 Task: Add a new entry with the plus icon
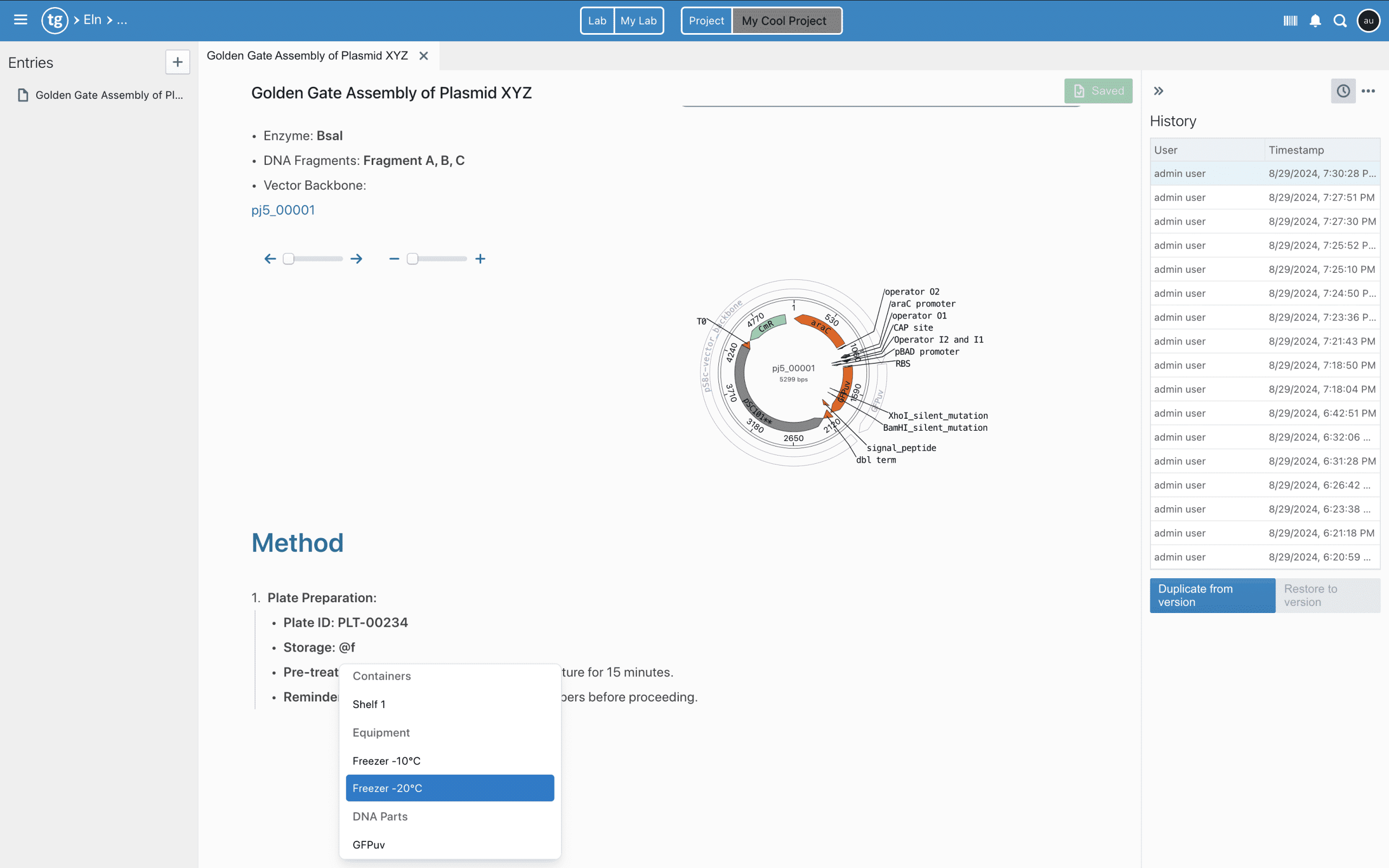pos(177,62)
